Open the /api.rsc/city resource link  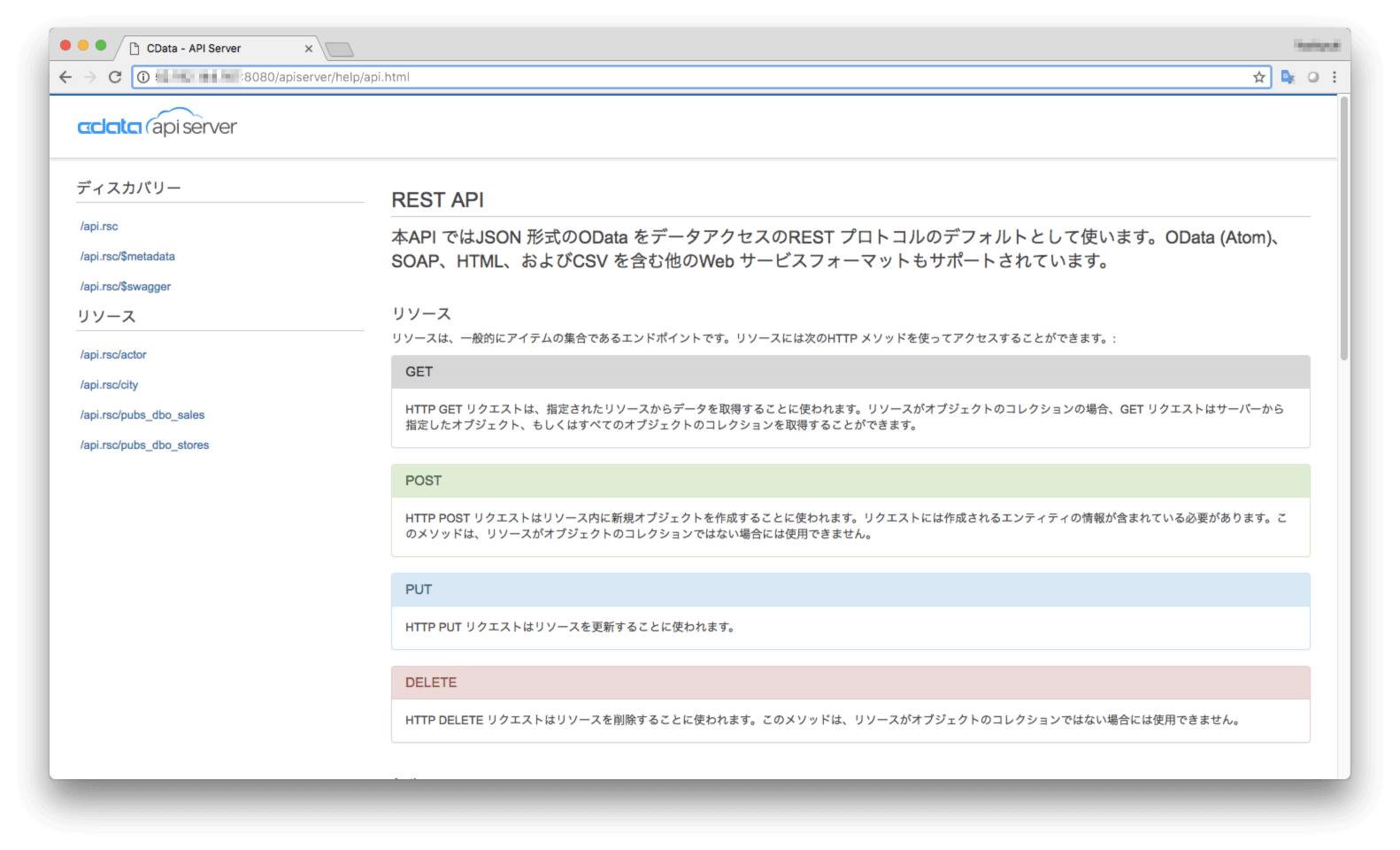(x=109, y=385)
